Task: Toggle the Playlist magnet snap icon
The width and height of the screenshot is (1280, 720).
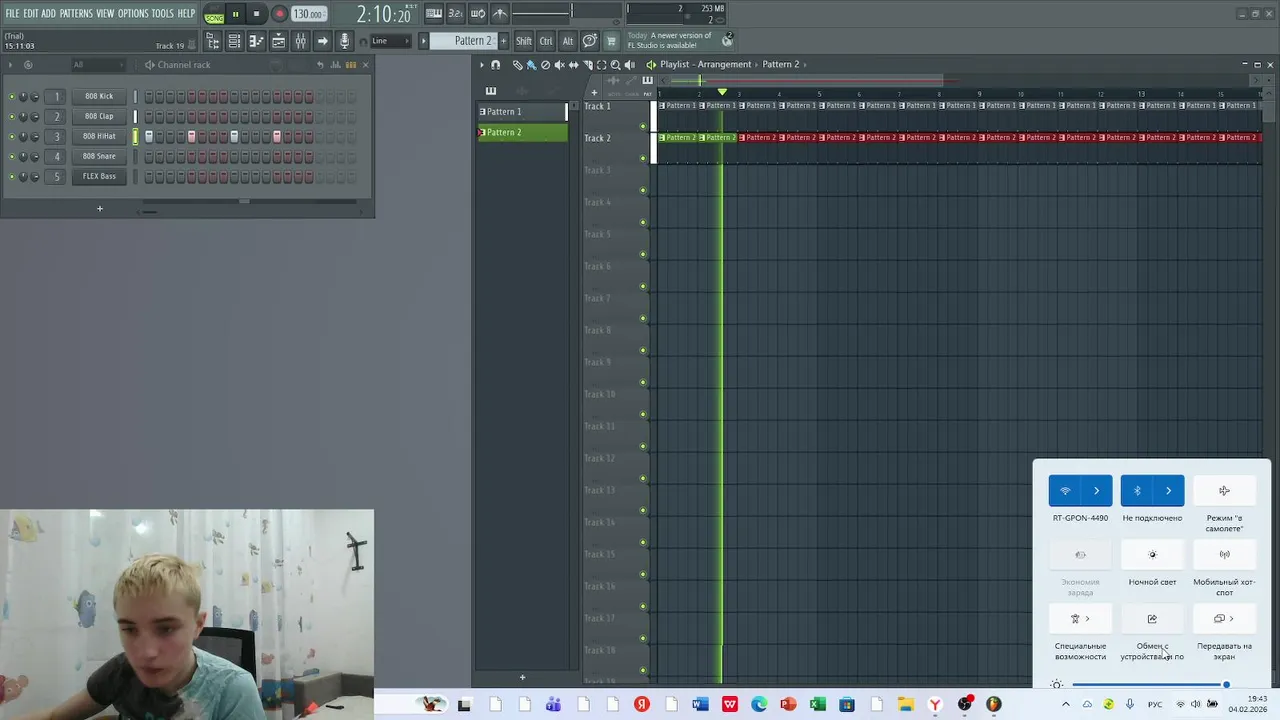Action: [x=495, y=64]
